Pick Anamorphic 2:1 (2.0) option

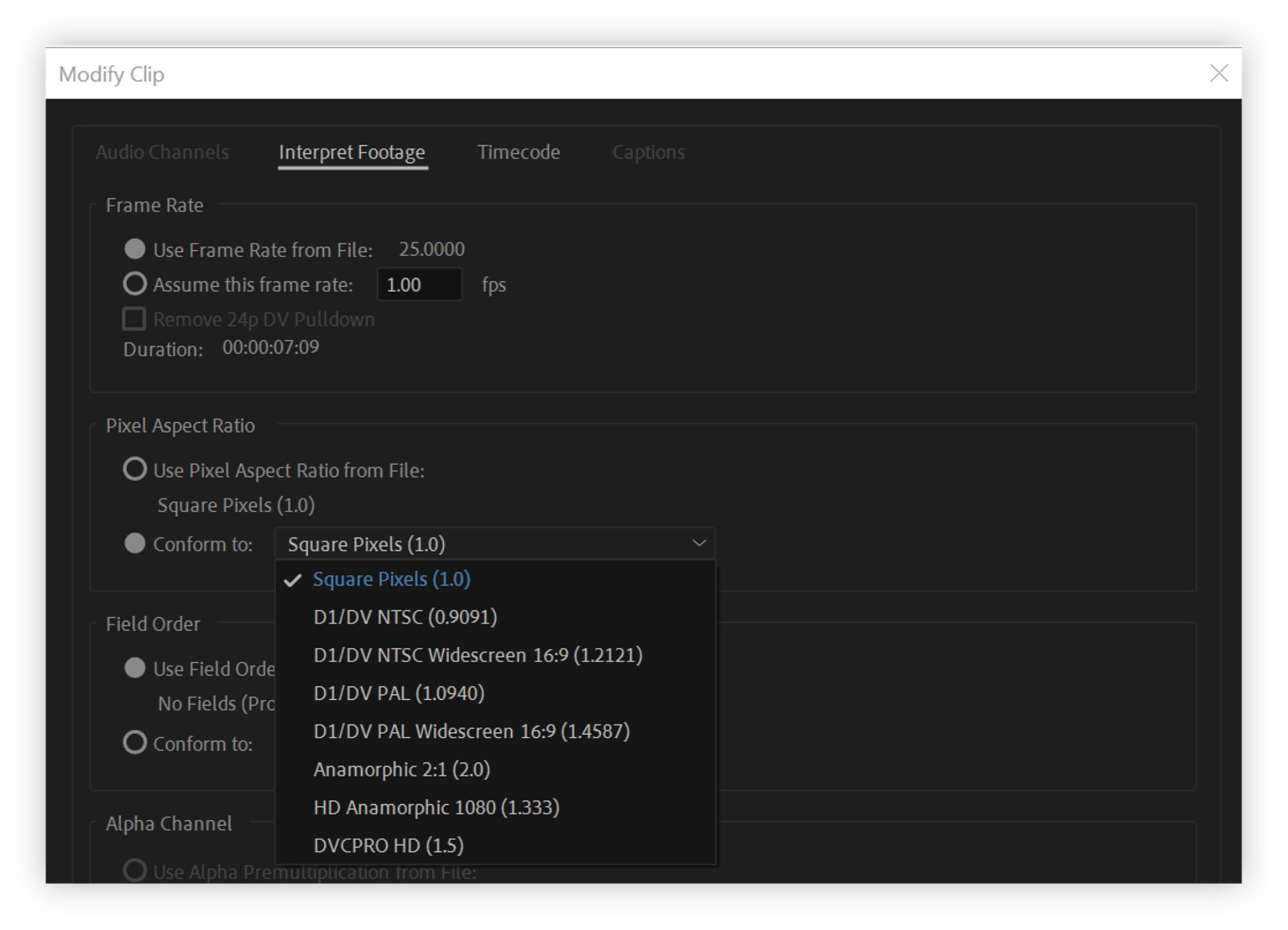tap(402, 770)
